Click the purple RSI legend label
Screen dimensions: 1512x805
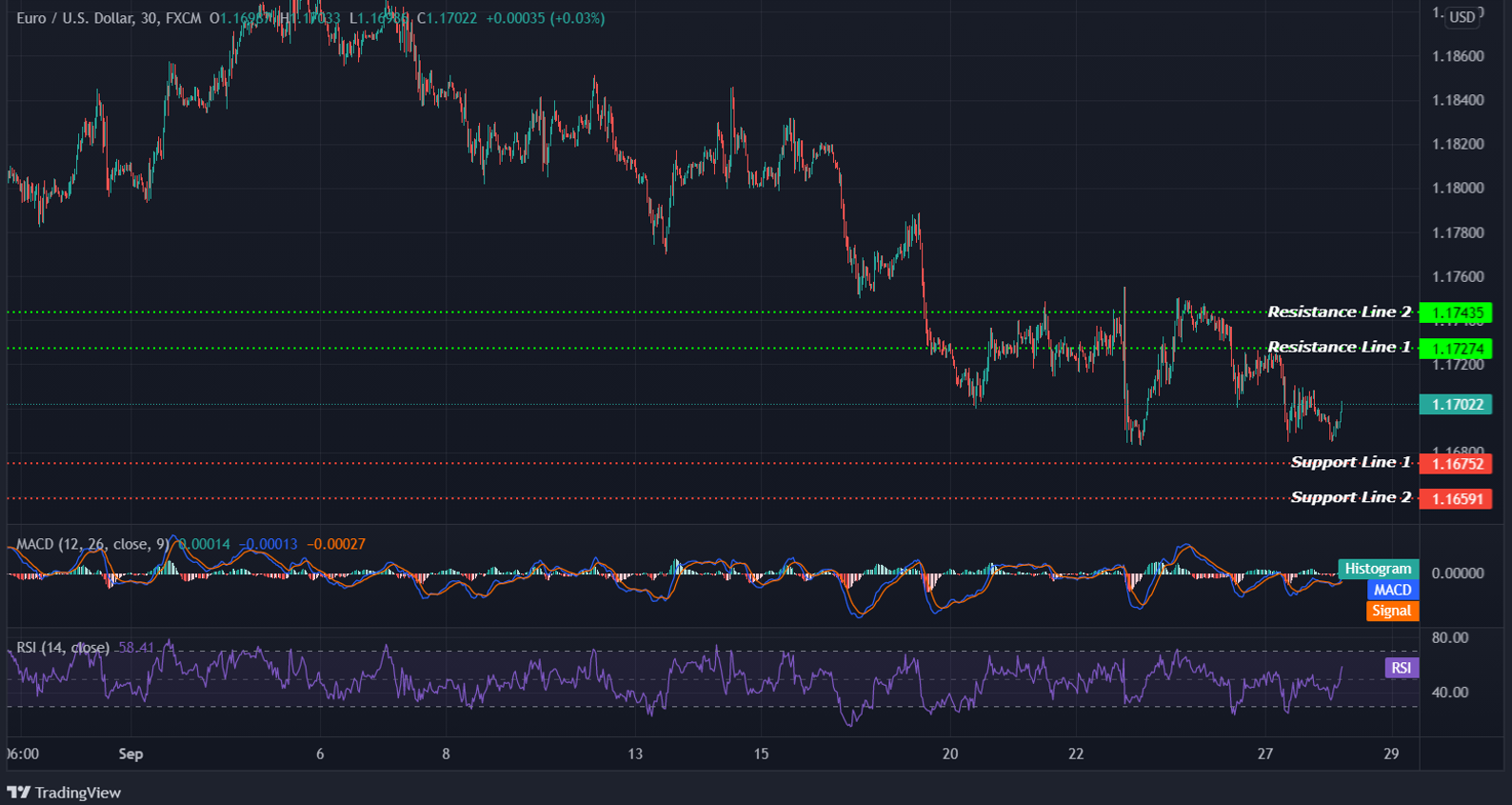pos(1402,668)
